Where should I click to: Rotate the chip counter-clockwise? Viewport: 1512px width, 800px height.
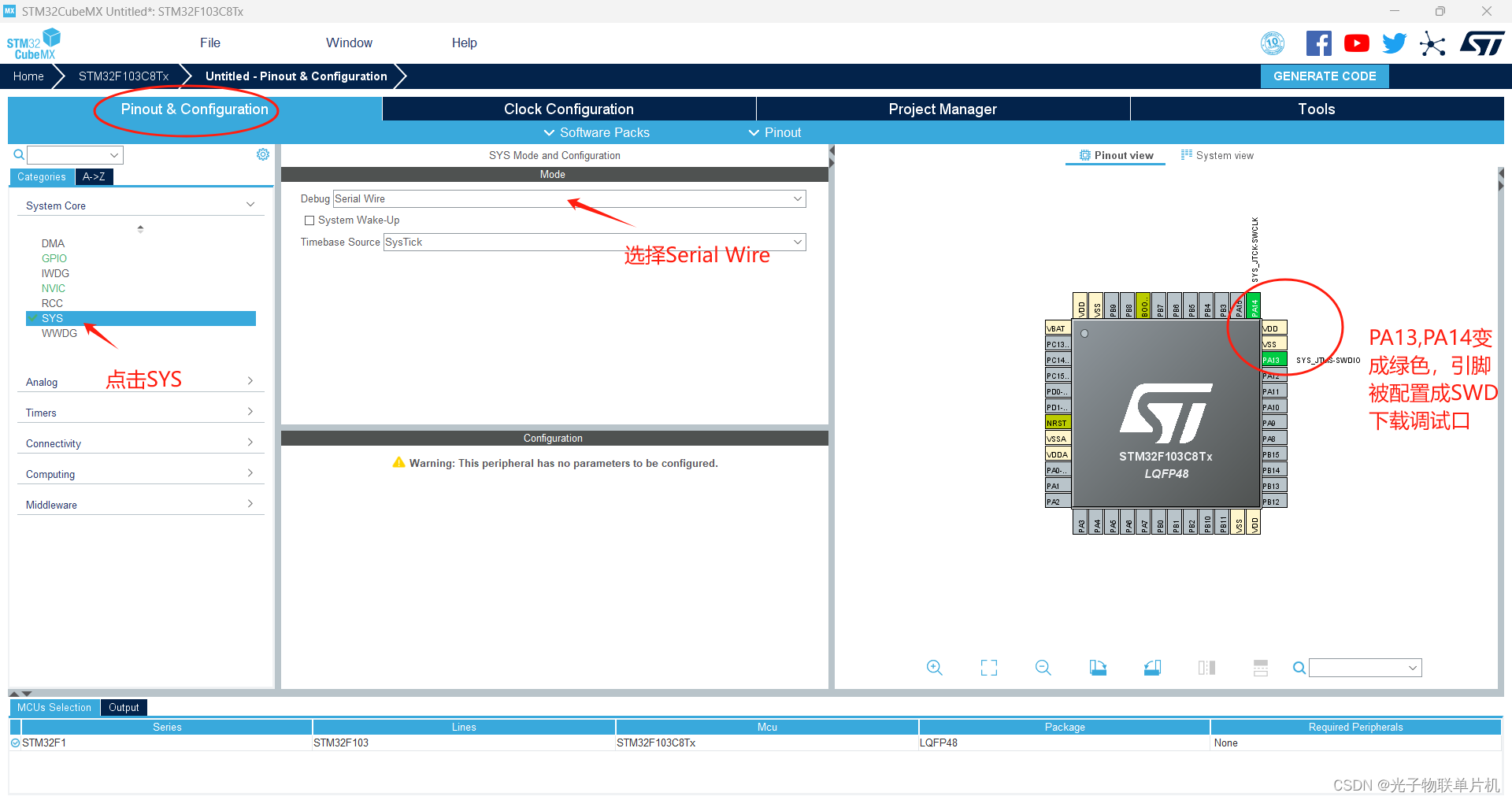click(x=1152, y=668)
